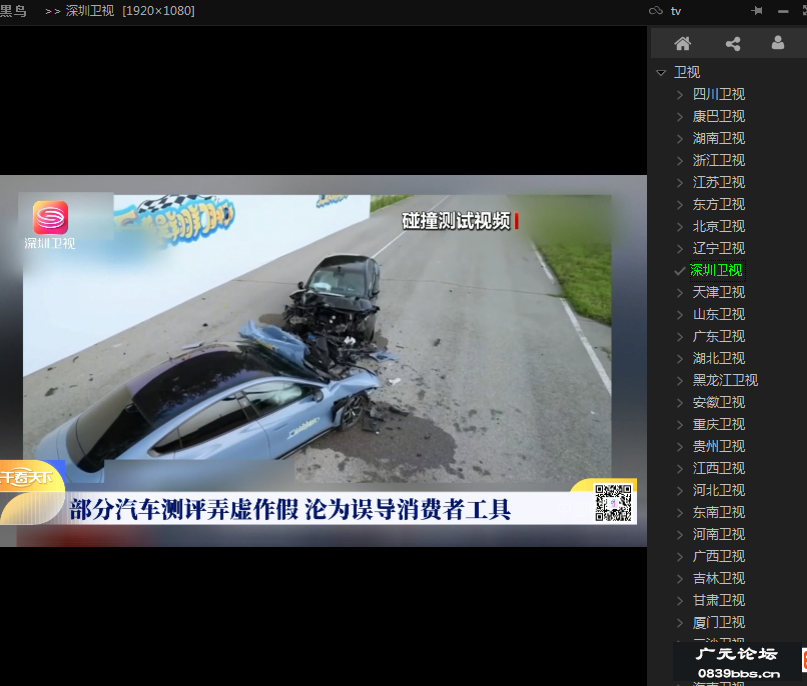Expand the 湖南卫视 entry arrow
This screenshot has width=807, height=686.
click(678, 138)
